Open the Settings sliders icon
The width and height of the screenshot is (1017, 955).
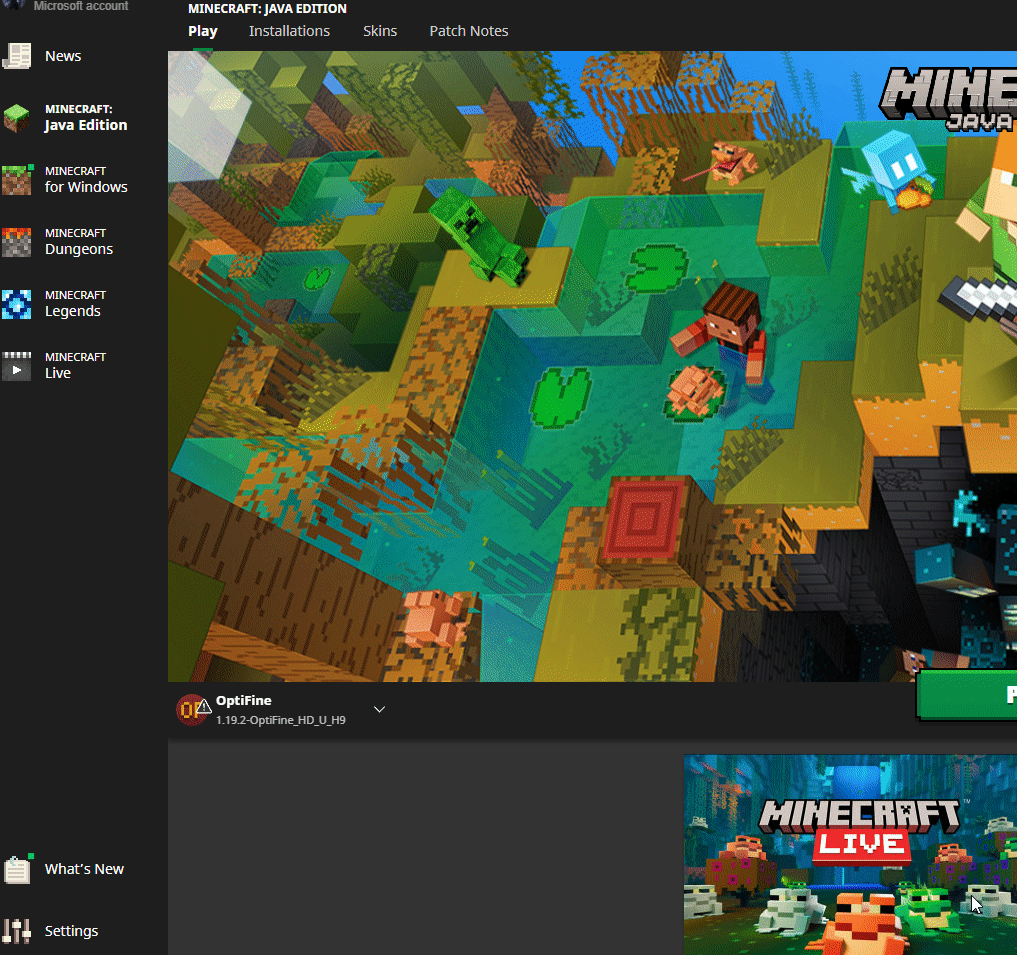pos(17,931)
